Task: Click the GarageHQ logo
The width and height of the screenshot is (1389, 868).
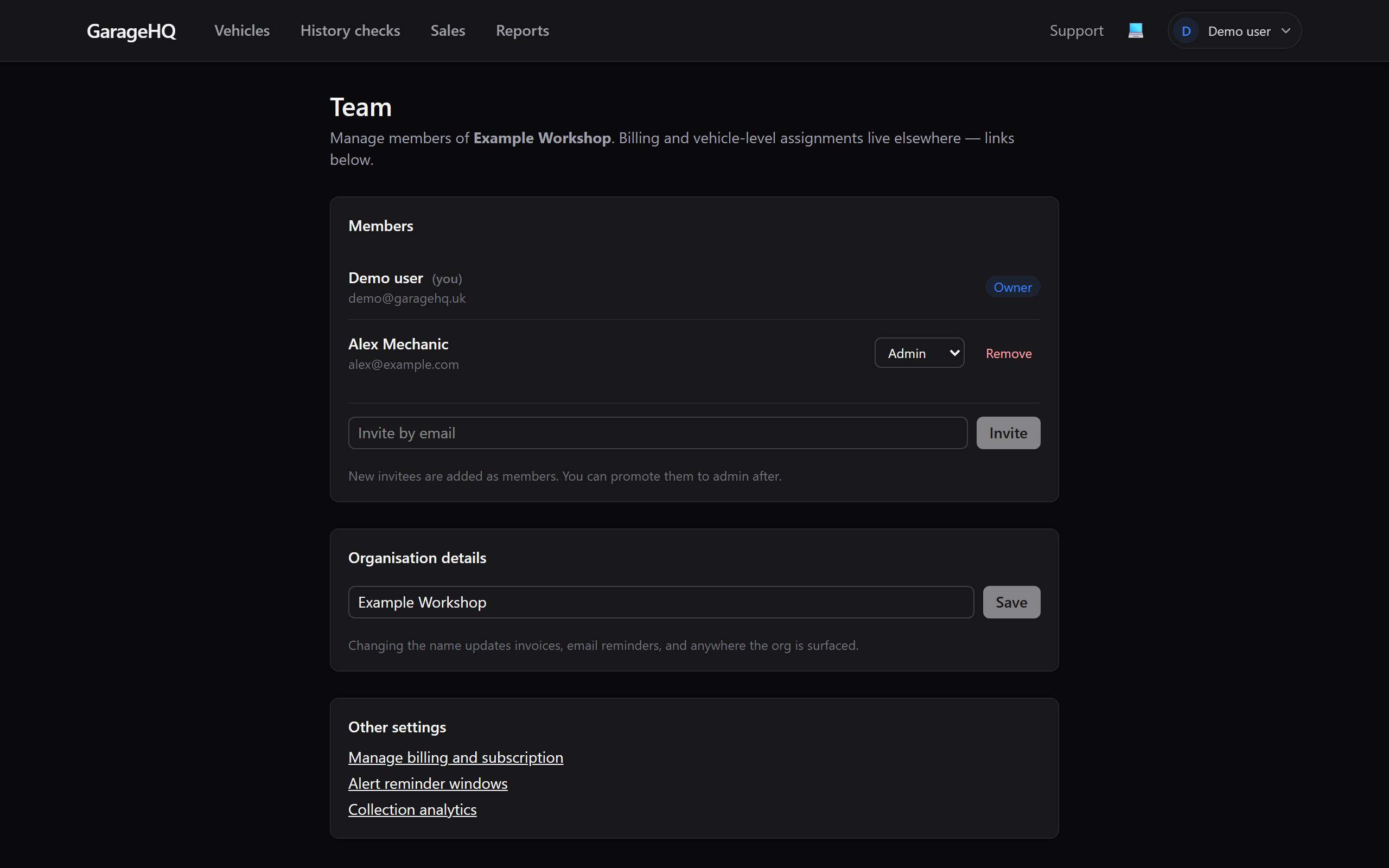Action: point(131,31)
